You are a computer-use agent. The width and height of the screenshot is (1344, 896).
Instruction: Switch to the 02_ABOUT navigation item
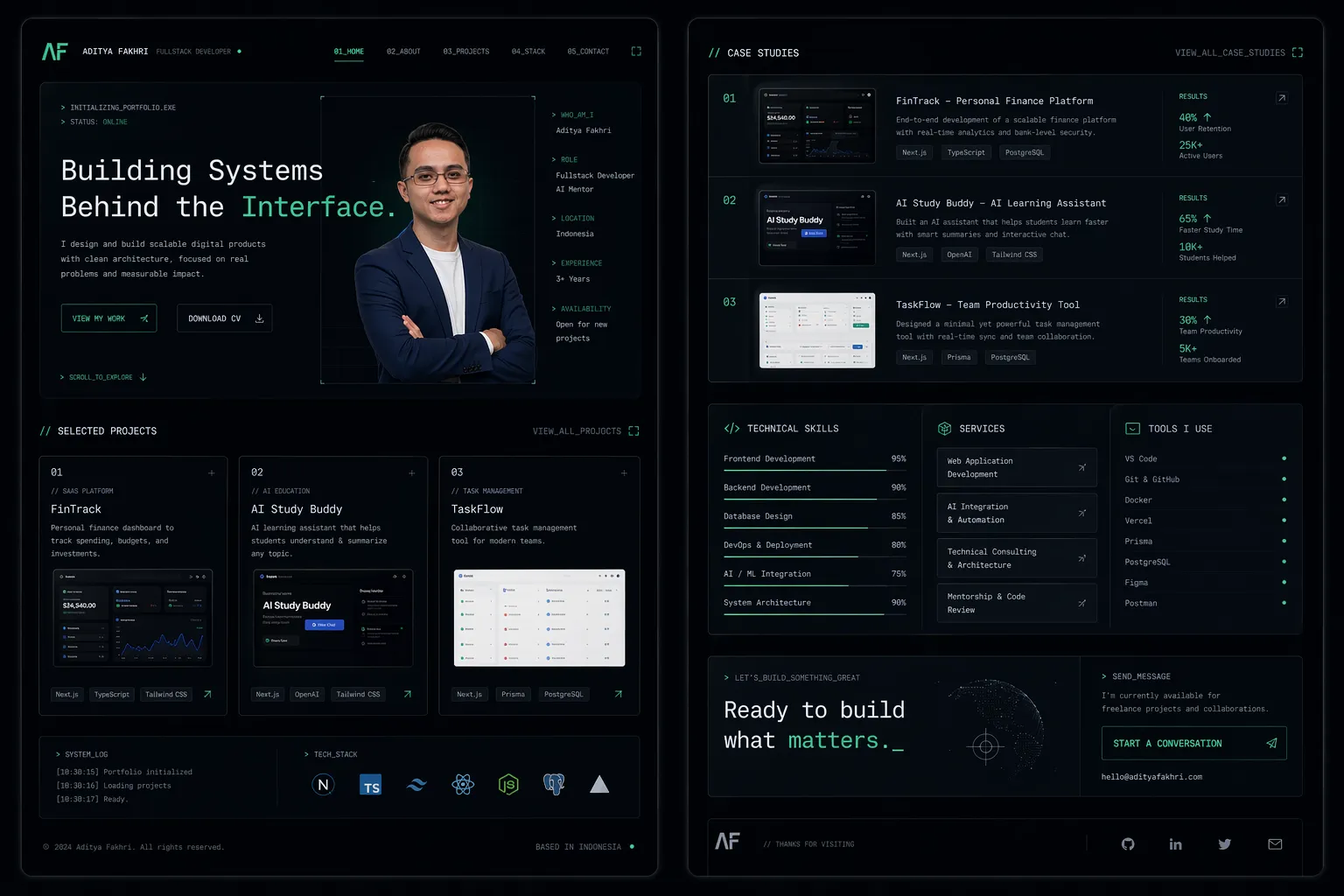402,51
